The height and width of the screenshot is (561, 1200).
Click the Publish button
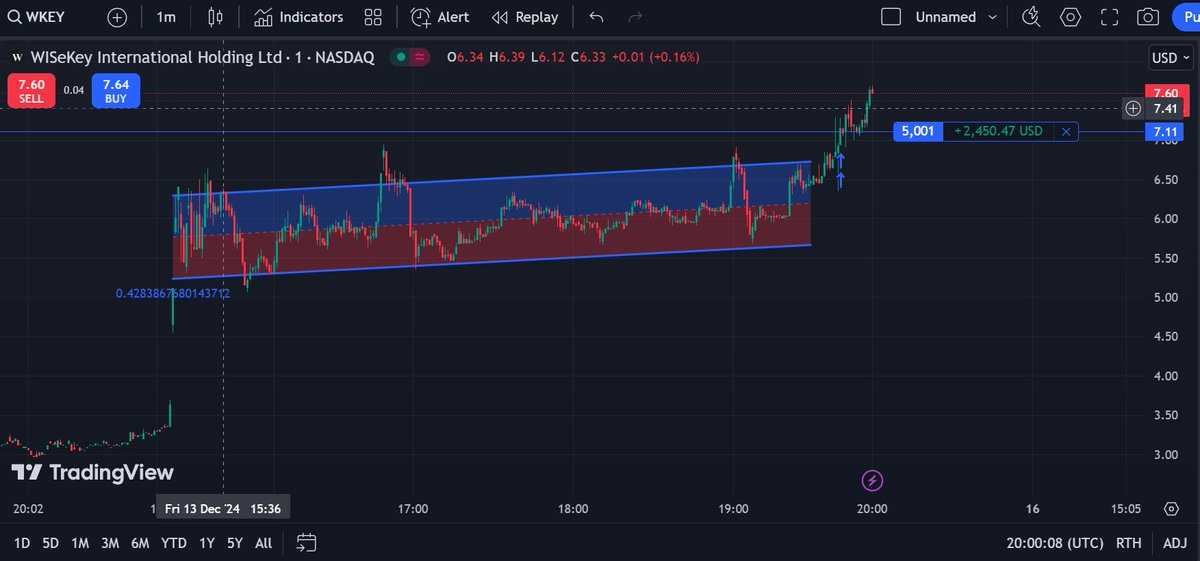(1185, 17)
